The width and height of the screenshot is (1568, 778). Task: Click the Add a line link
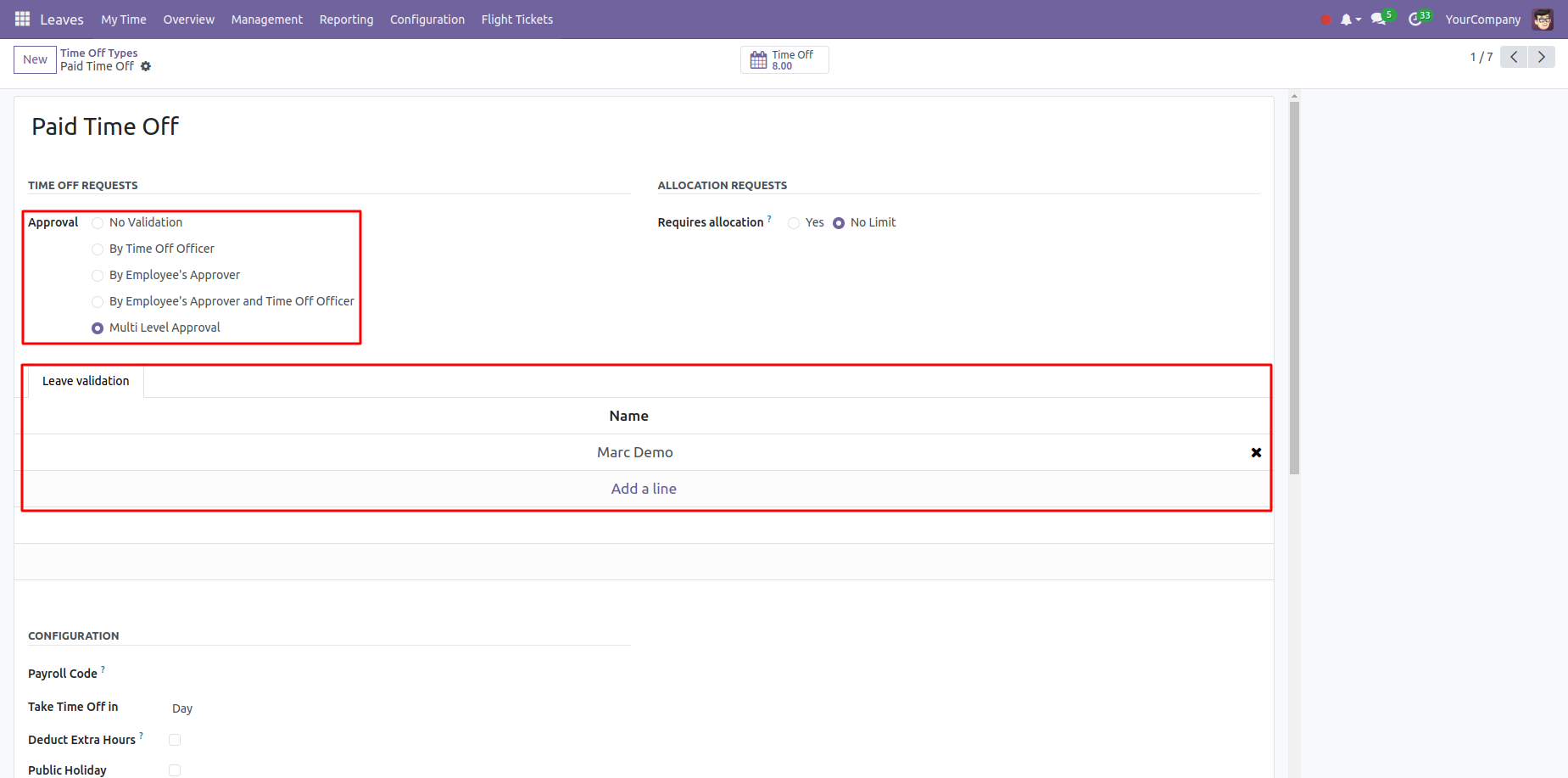pos(644,489)
